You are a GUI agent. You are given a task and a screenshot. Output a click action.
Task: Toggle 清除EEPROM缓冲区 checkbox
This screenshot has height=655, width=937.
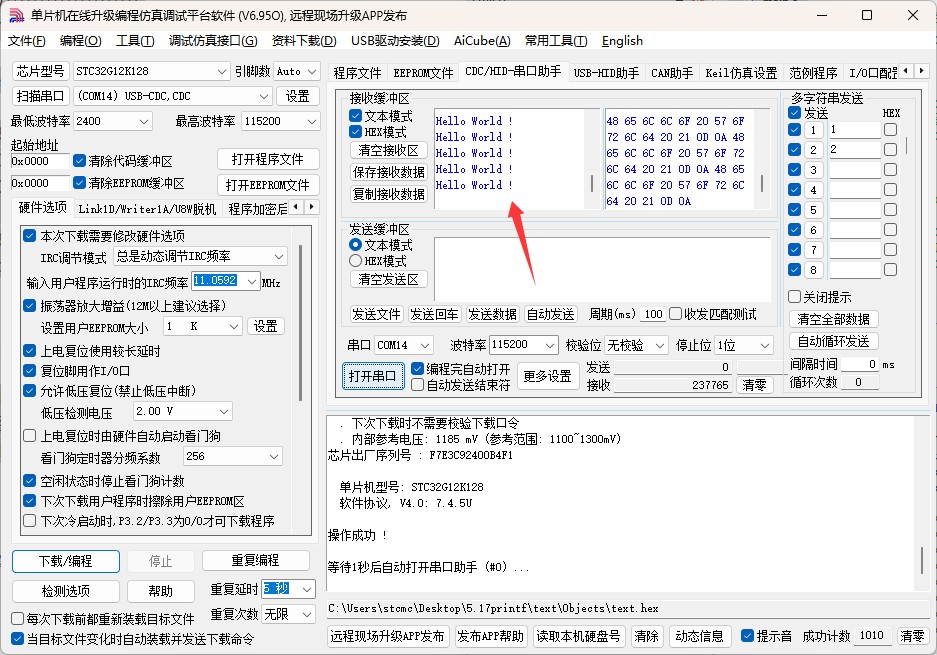[79, 183]
